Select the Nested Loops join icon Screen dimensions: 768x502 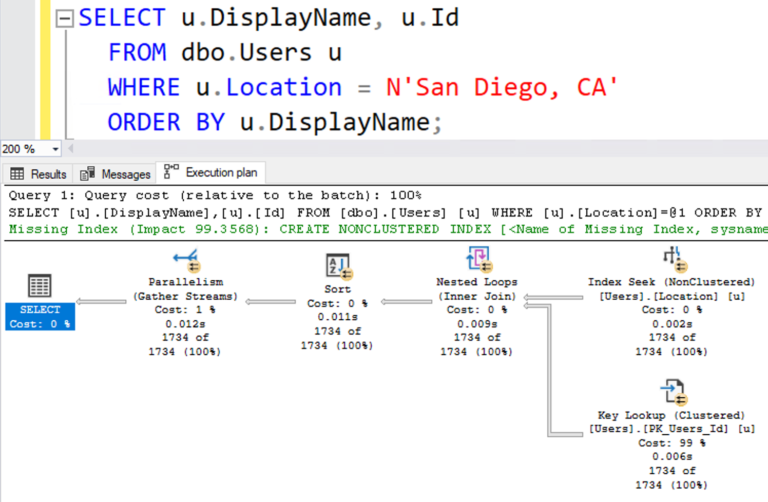click(x=477, y=263)
